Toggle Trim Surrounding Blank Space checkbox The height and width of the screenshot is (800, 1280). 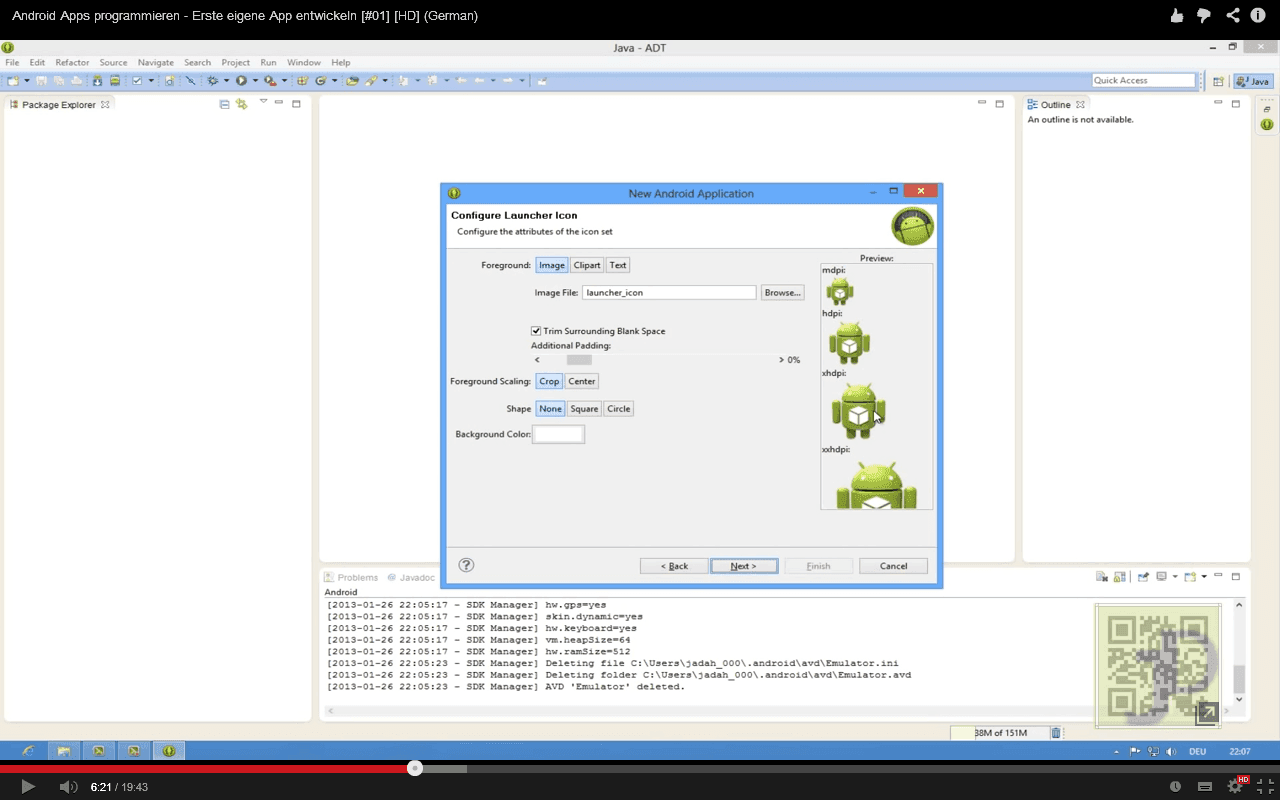tap(536, 331)
